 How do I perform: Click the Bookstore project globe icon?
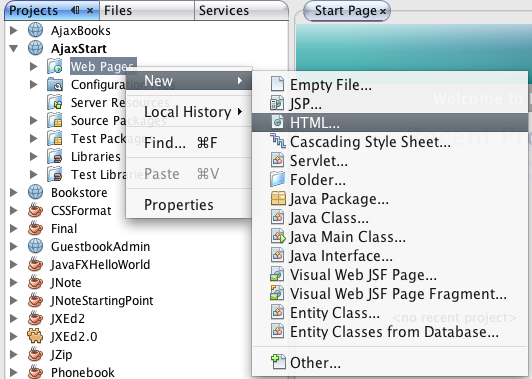pyautogui.click(x=35, y=192)
